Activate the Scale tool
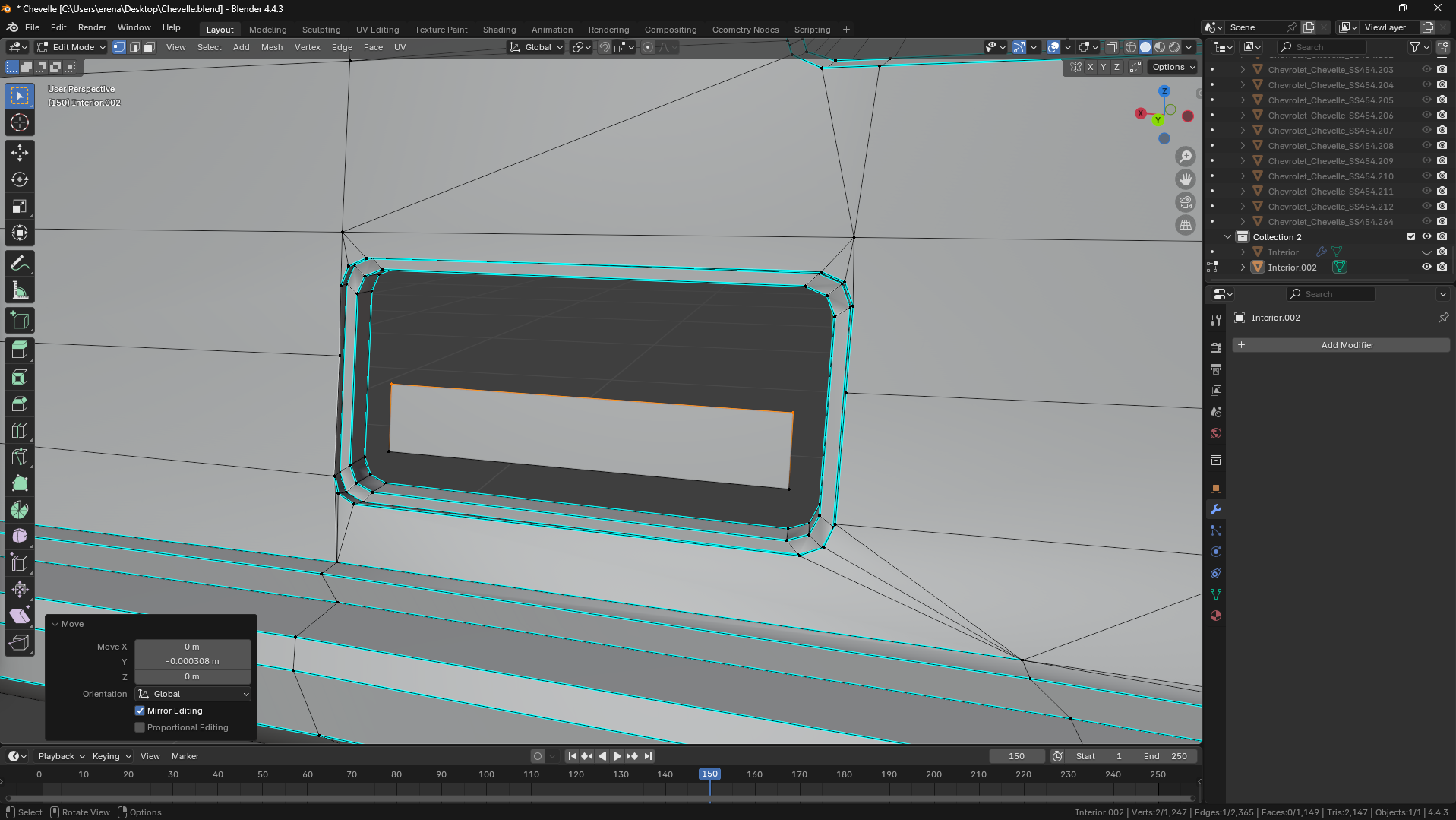The height and width of the screenshot is (820, 1456). click(x=20, y=206)
